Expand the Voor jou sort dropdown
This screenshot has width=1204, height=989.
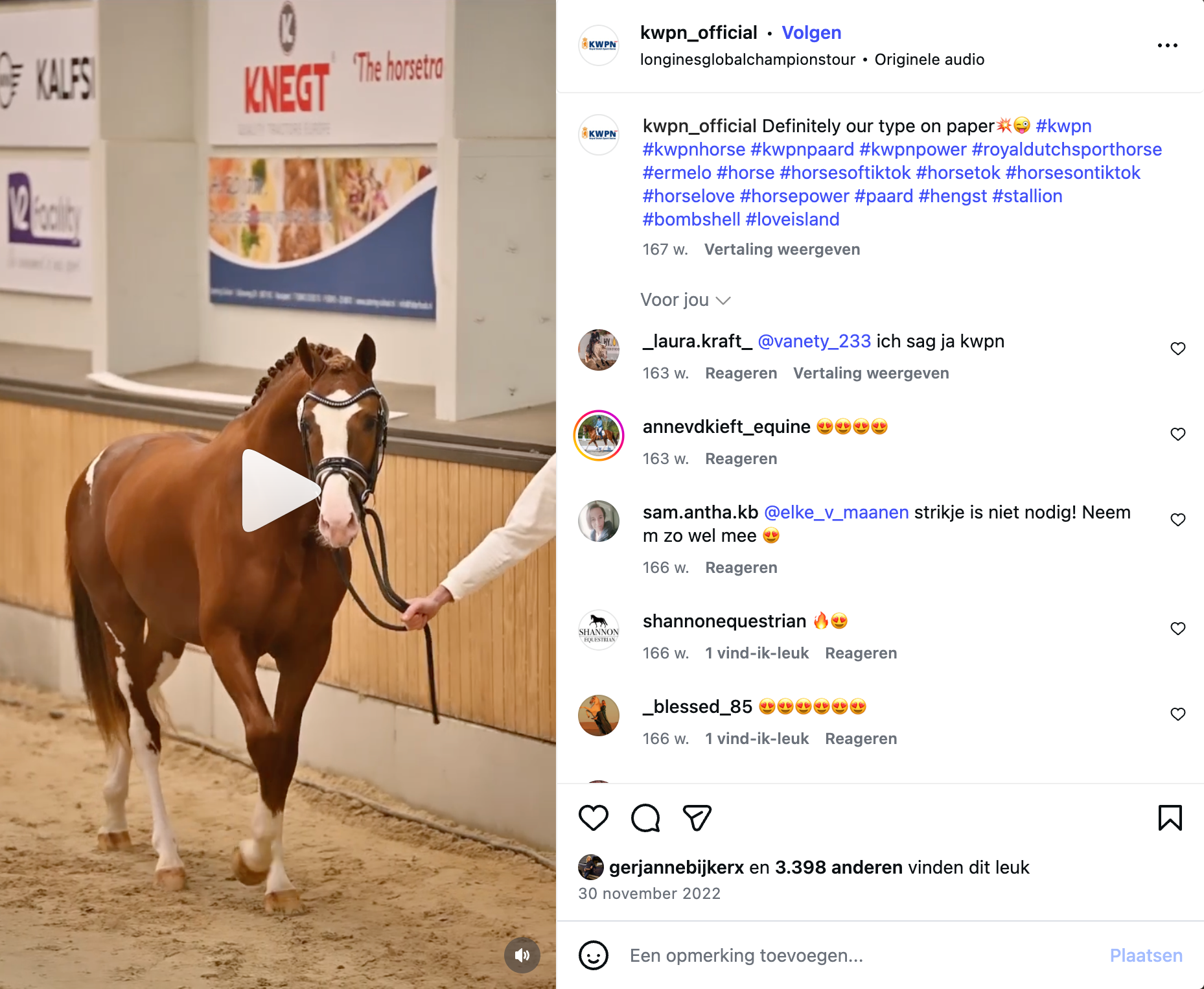coord(686,300)
